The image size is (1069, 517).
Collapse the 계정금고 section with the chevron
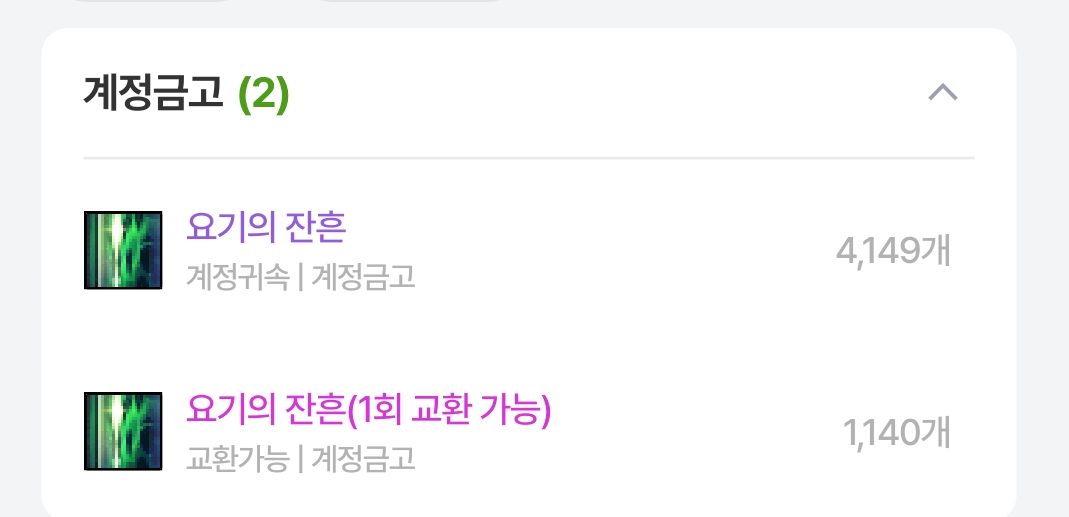point(943,93)
